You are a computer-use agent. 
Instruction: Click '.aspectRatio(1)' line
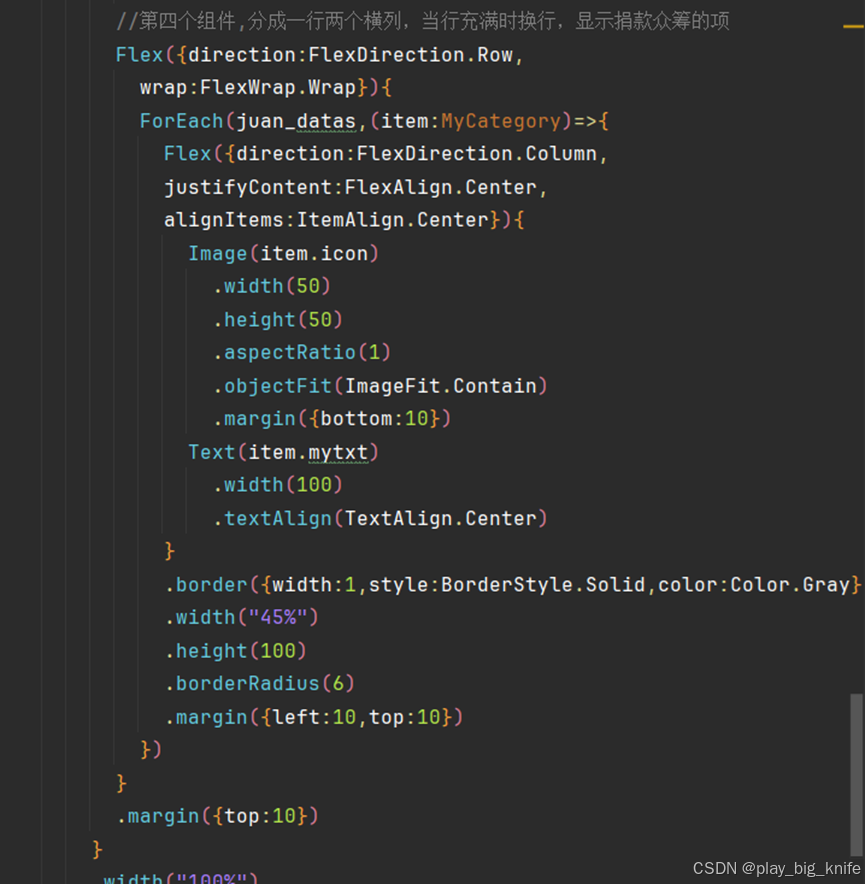pyautogui.click(x=302, y=352)
